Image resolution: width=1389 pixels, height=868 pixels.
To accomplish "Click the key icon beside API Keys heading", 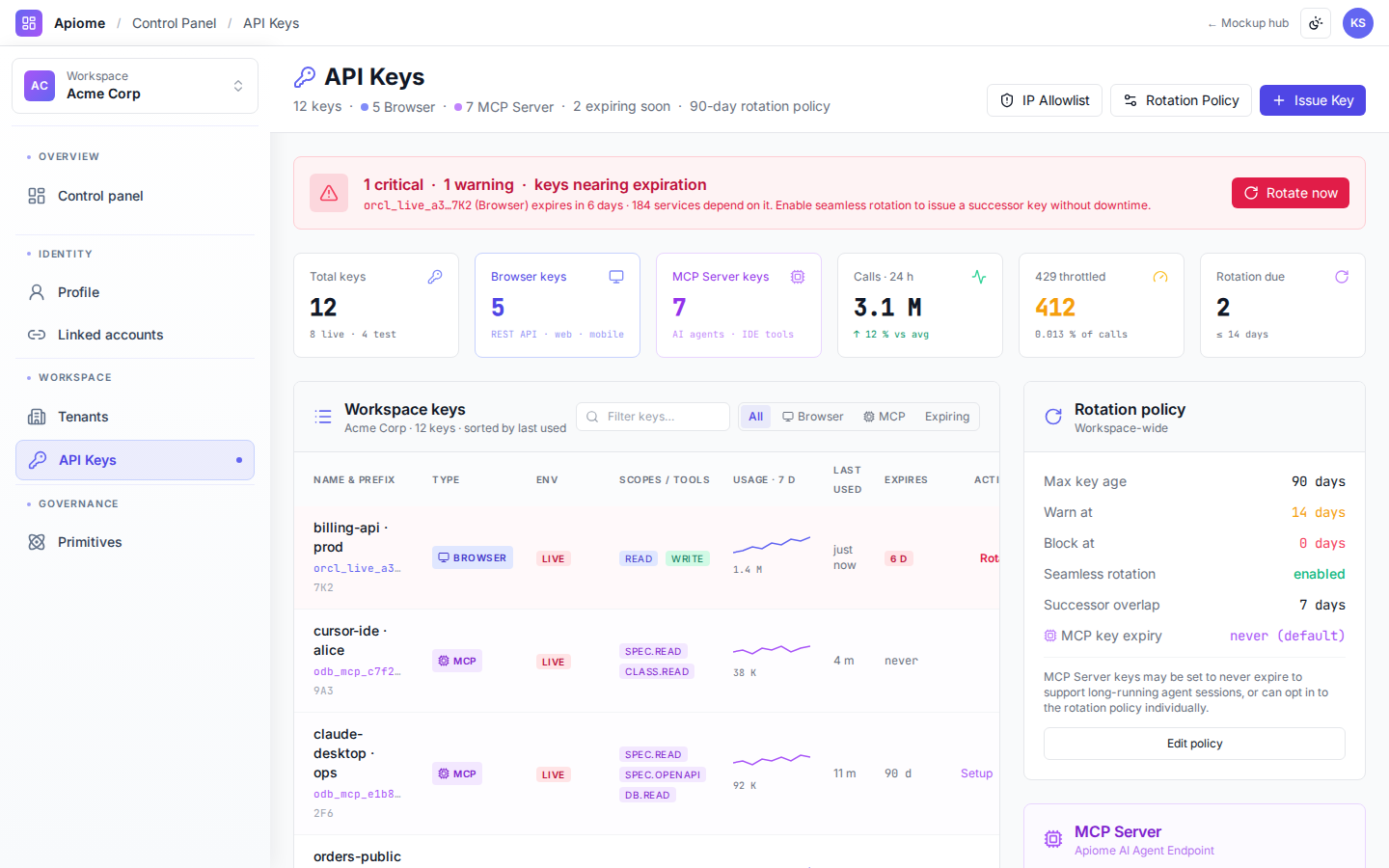I will [x=305, y=77].
